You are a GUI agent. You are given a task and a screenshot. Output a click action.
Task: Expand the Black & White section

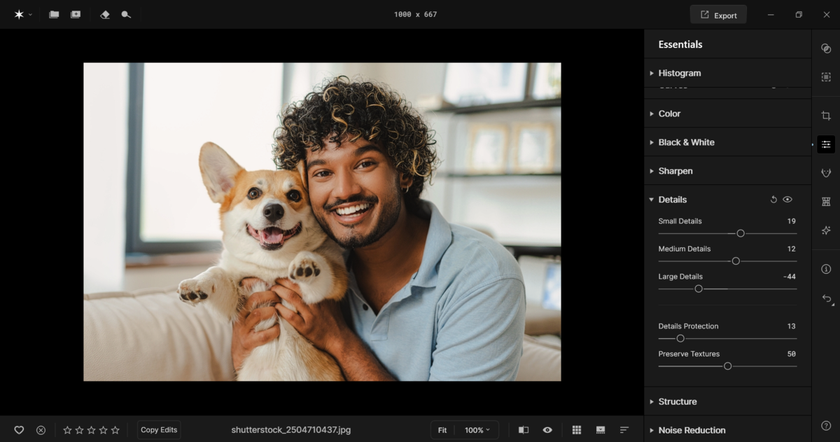coord(686,142)
